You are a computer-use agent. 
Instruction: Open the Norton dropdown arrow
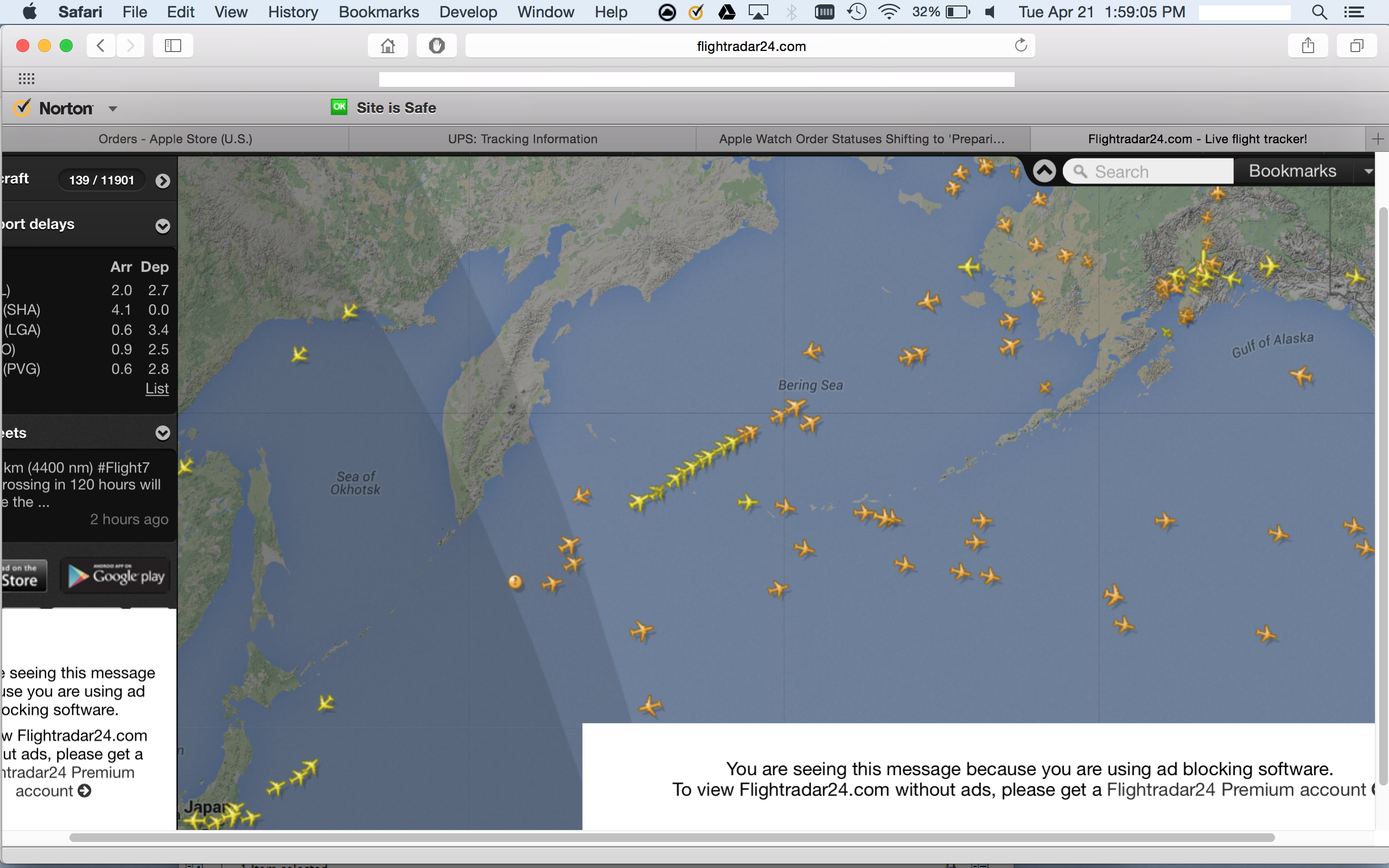pyautogui.click(x=113, y=108)
